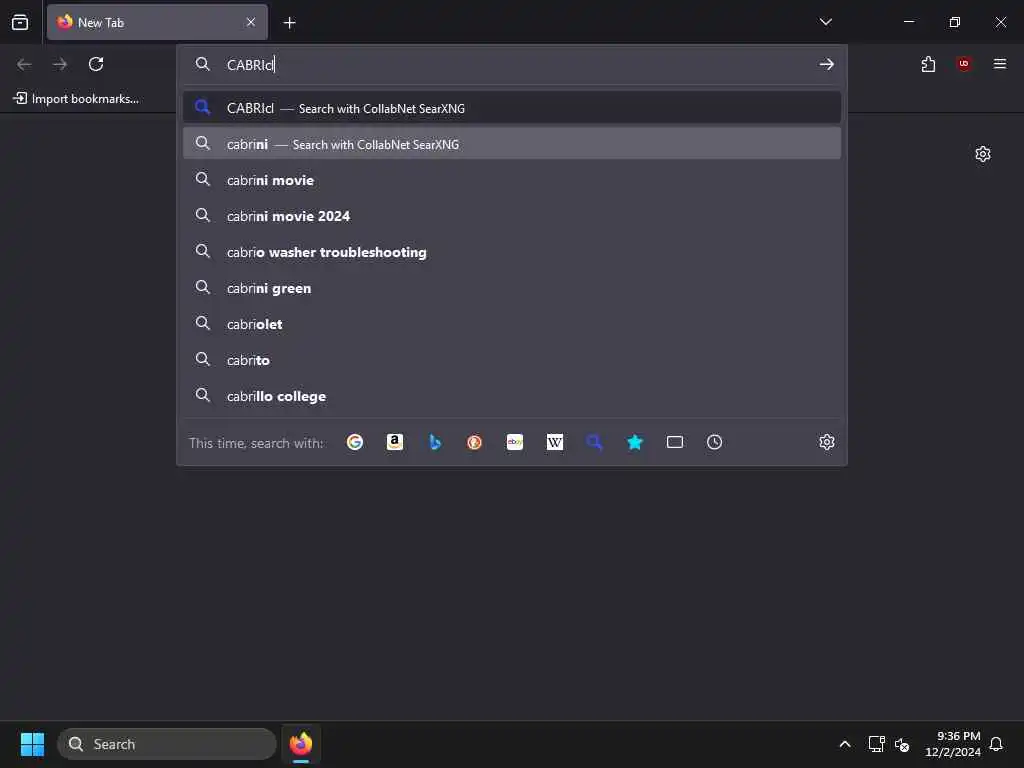
Task: Focus the address bar containing CABRIcl
Action: pos(511,64)
